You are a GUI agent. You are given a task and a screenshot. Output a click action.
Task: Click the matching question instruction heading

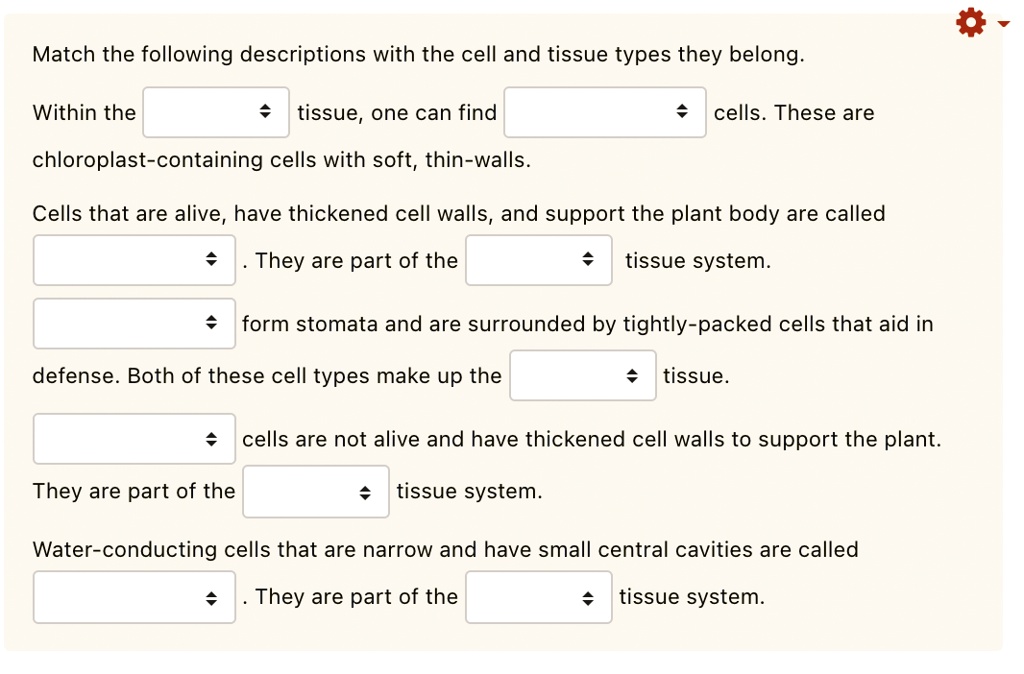419,54
